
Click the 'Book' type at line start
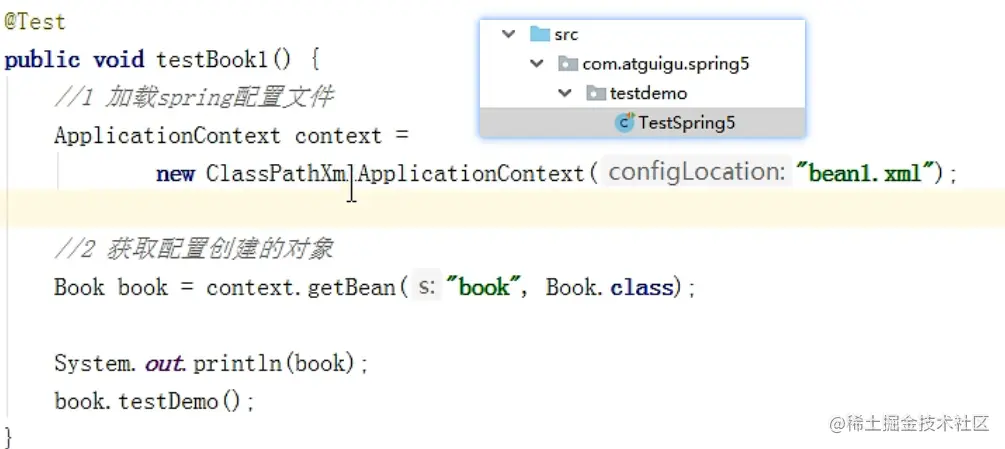[x=79, y=288]
